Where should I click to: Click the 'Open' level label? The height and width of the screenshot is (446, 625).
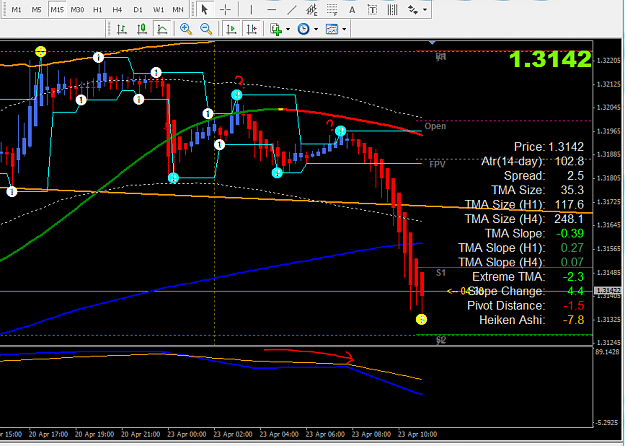tap(435, 126)
